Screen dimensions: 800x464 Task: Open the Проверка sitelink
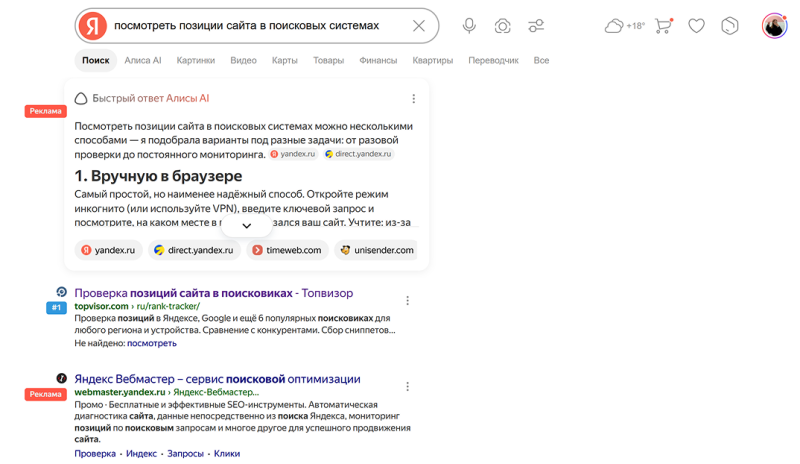pos(95,453)
